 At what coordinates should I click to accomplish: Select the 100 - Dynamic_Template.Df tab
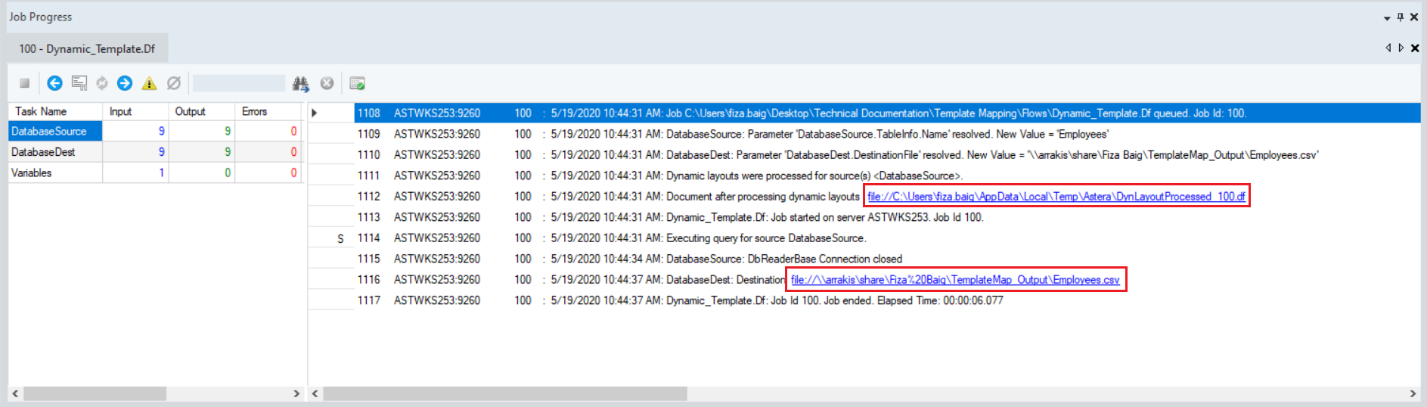click(x=88, y=48)
